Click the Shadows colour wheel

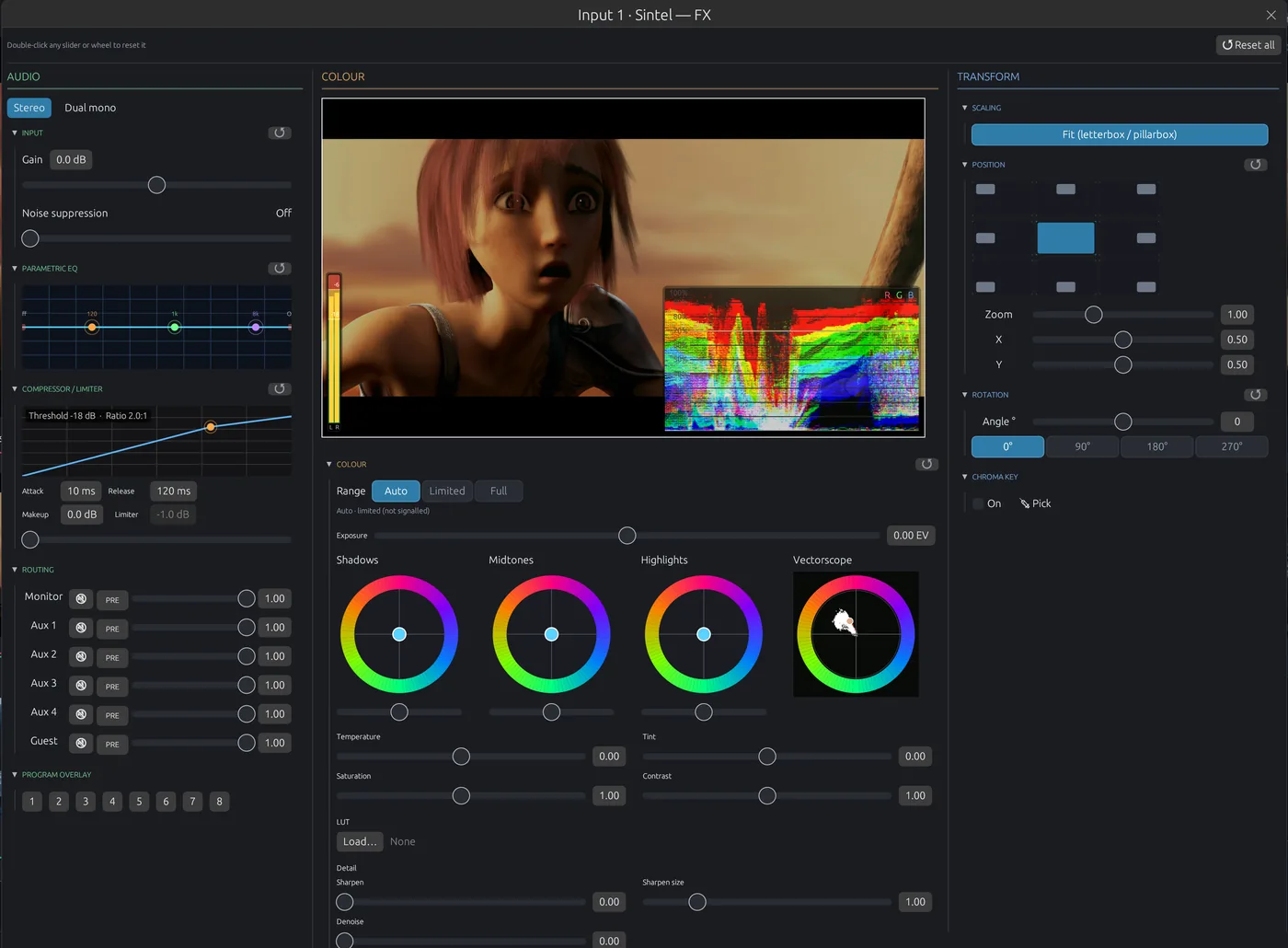[399, 634]
